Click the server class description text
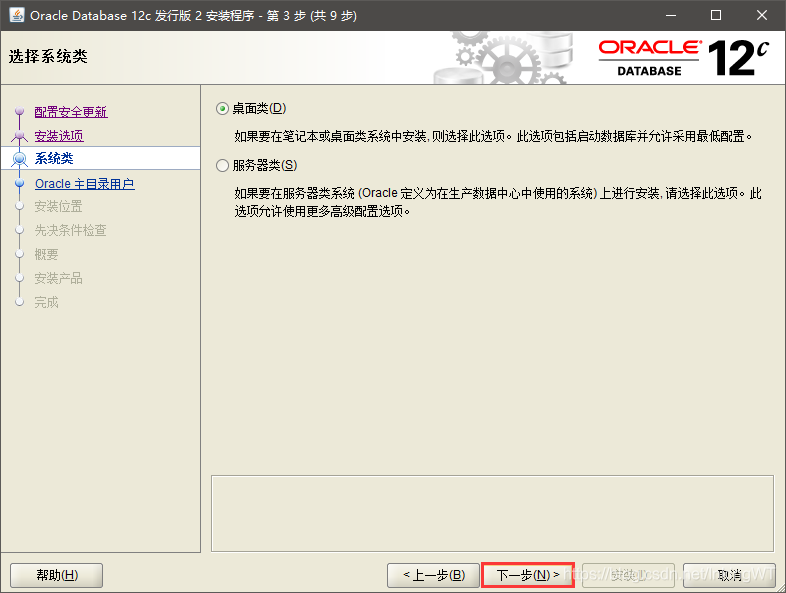786x593 pixels. click(498, 202)
